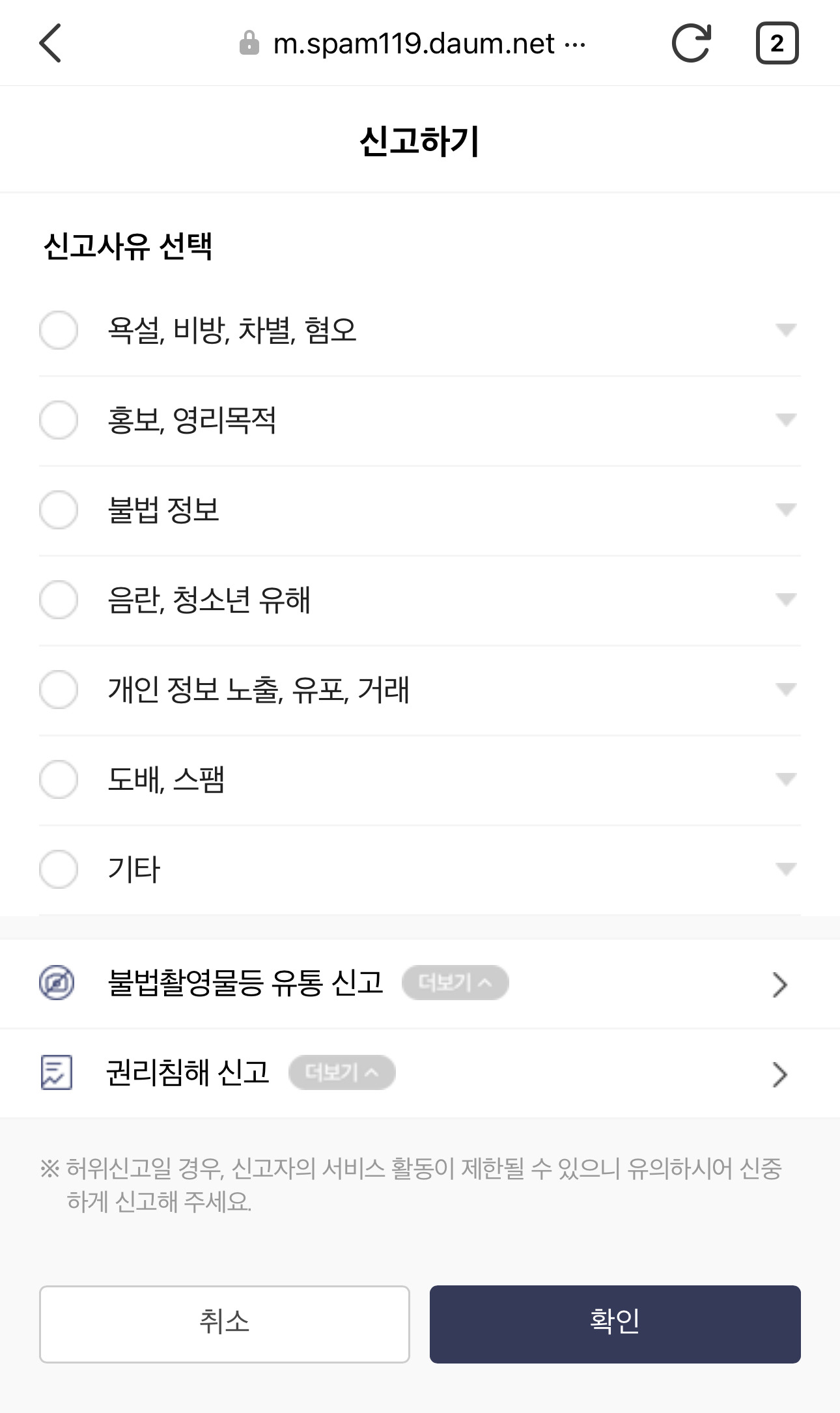Toggle 더보기 badge next to 불법촬영물등 유통 신고
Image resolution: width=840 pixels, height=1413 pixels.
tap(455, 983)
